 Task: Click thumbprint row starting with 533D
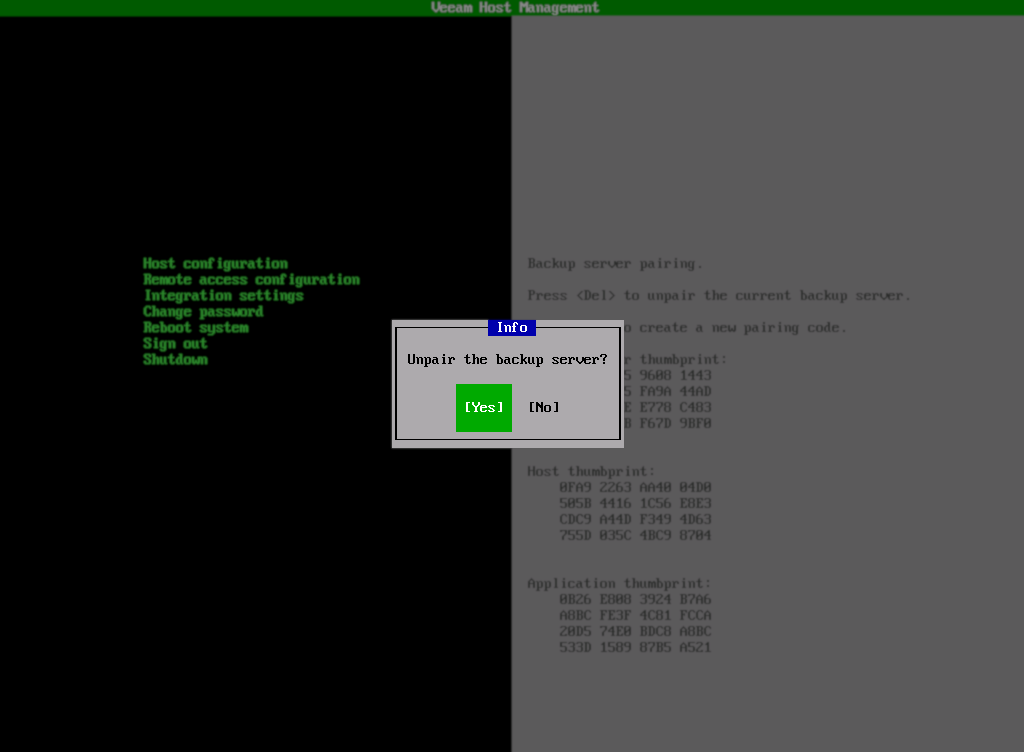click(x=635, y=647)
